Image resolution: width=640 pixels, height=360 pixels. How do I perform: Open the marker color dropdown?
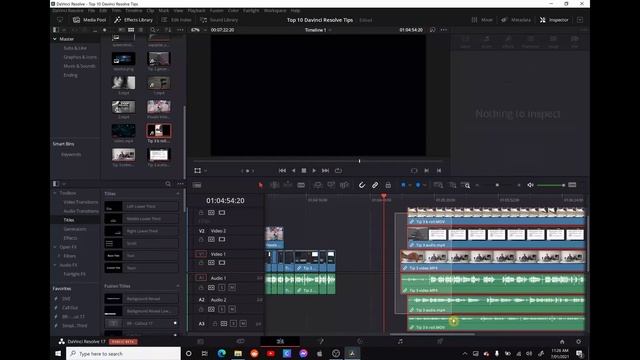coord(424,185)
